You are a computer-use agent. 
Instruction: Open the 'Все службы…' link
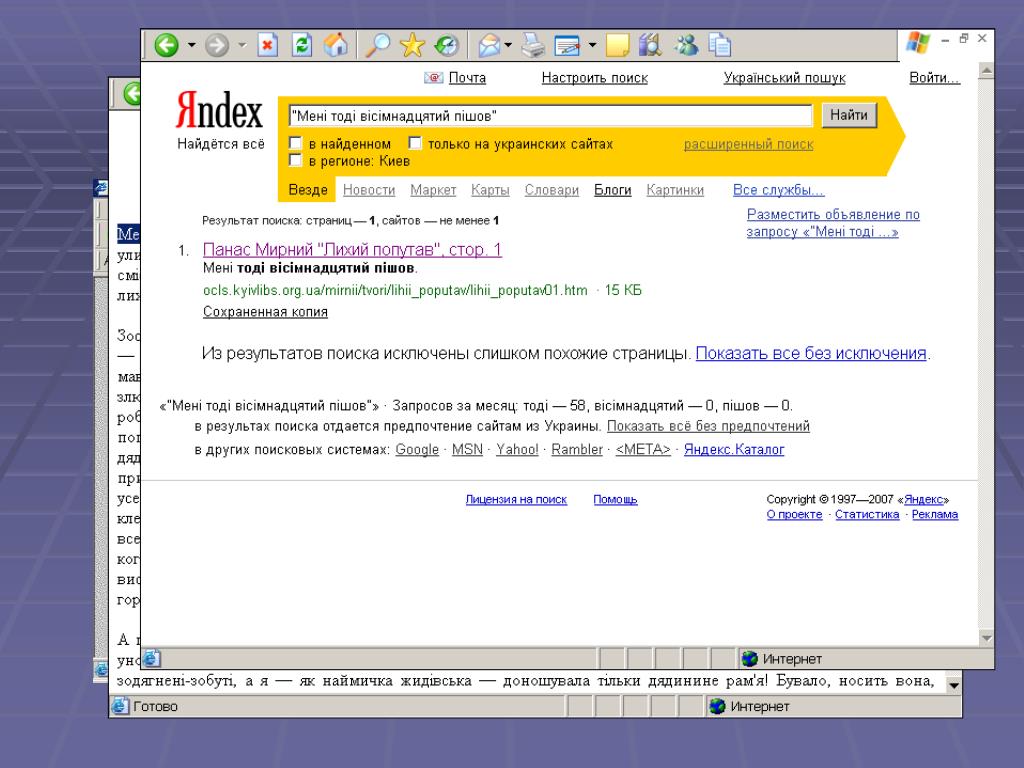point(778,190)
